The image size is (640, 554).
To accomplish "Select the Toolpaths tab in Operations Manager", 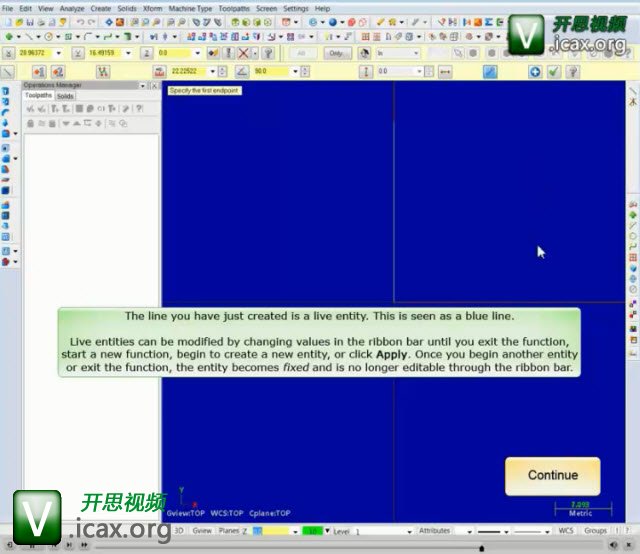I will (38, 95).
